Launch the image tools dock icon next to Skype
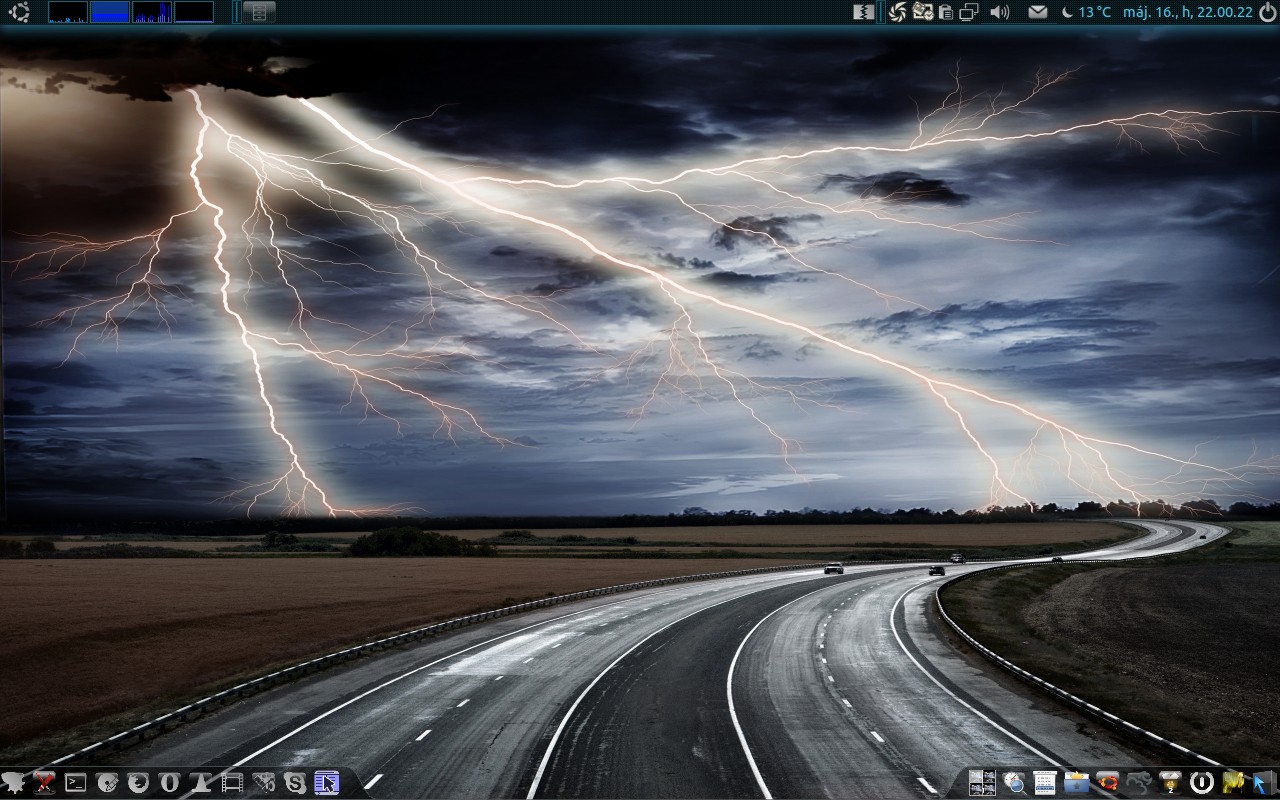 click(263, 783)
